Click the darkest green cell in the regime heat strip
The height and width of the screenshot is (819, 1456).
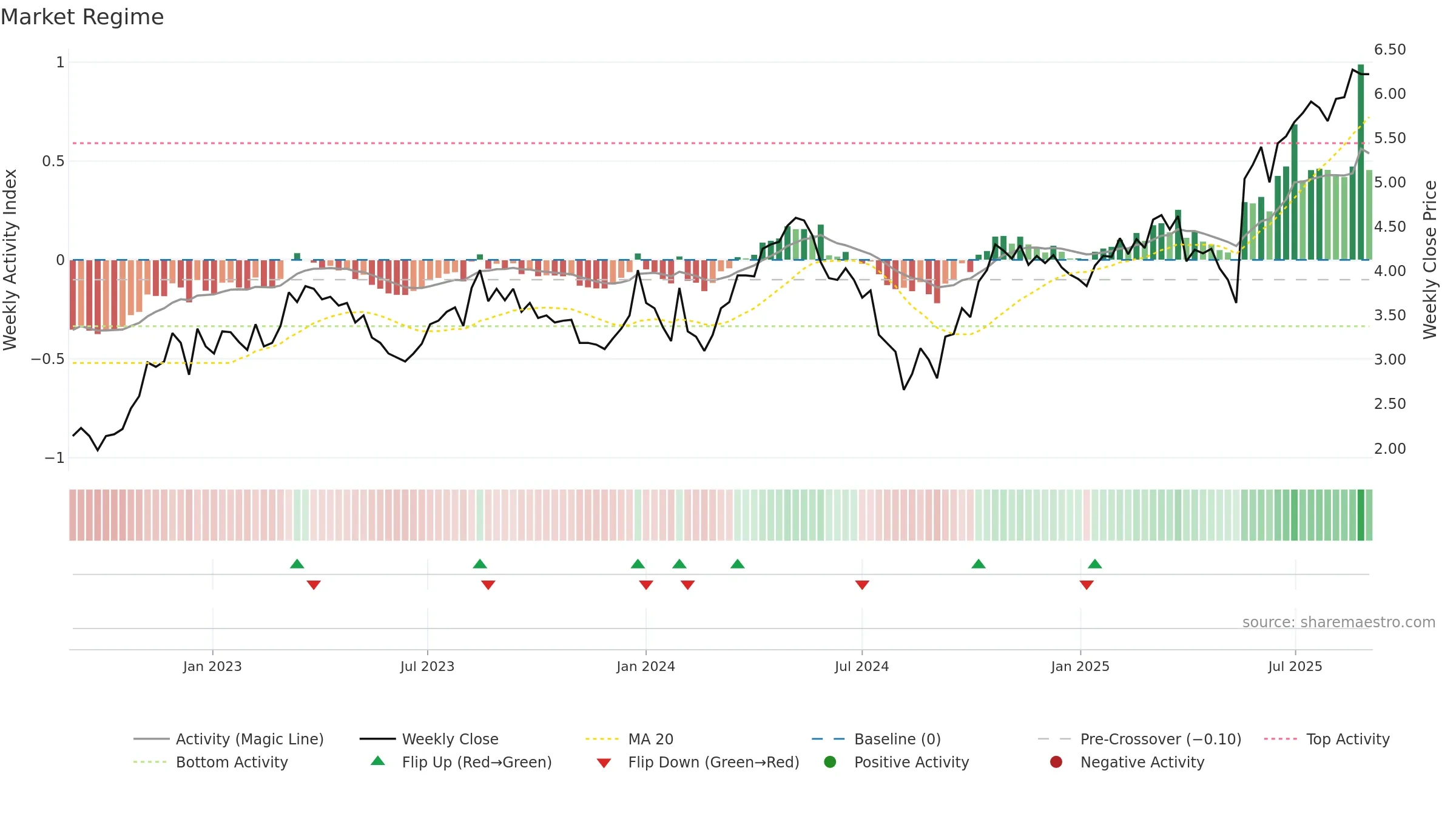[1361, 515]
